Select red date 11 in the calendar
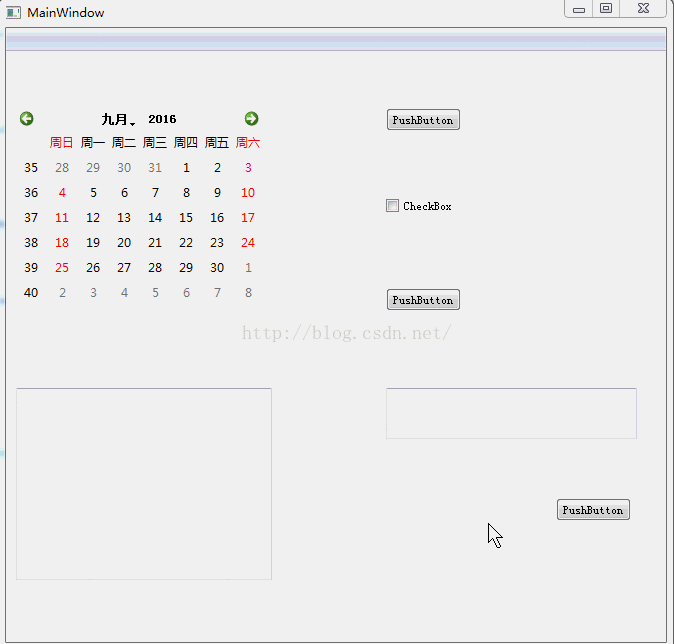 (x=62, y=218)
